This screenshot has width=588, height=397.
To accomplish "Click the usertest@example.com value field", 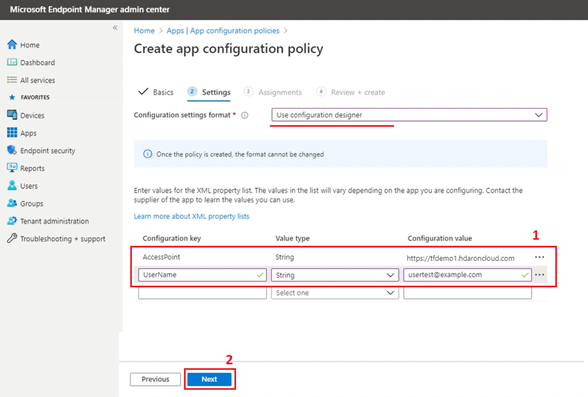I will coord(467,275).
